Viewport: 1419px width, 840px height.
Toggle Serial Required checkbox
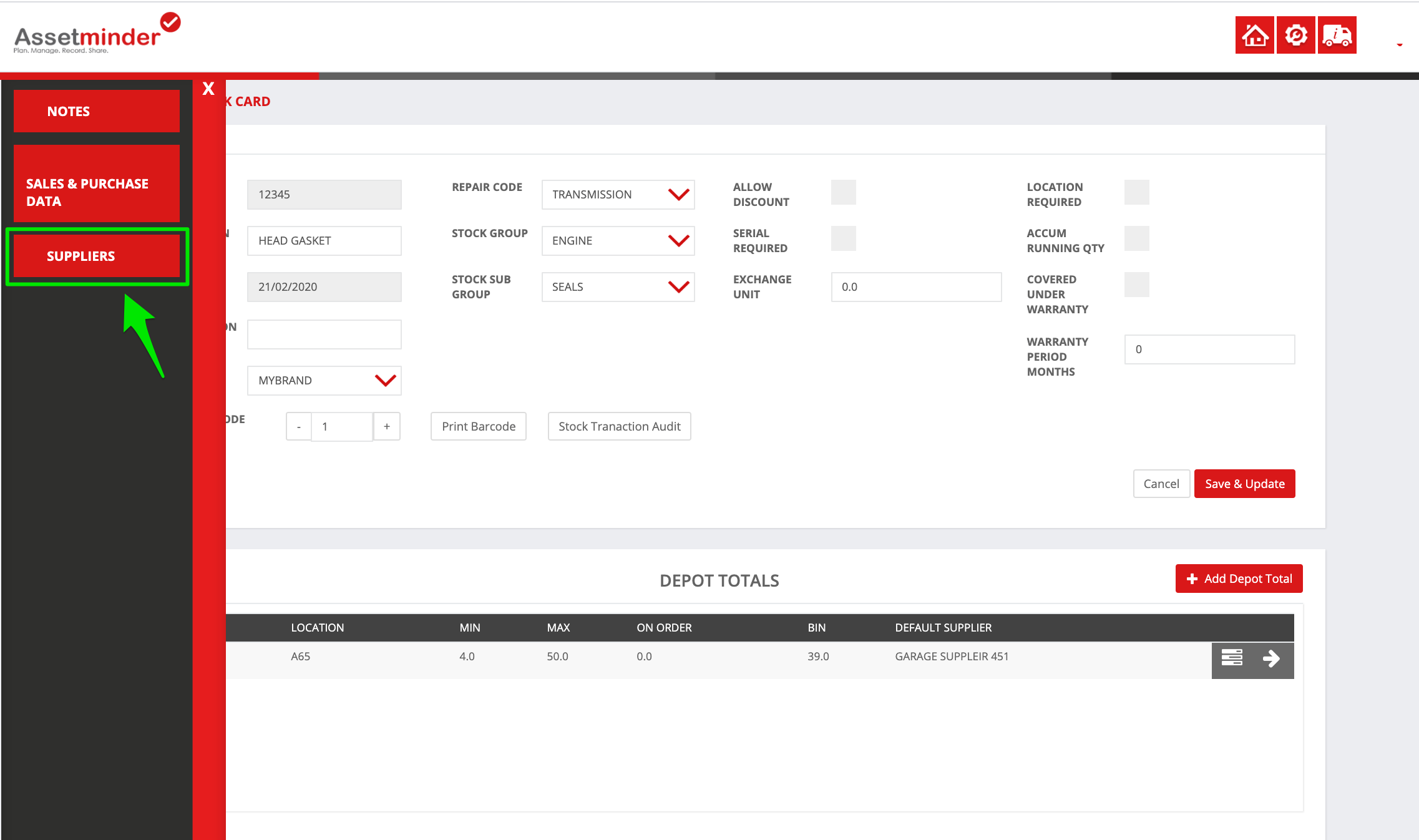[x=844, y=238]
